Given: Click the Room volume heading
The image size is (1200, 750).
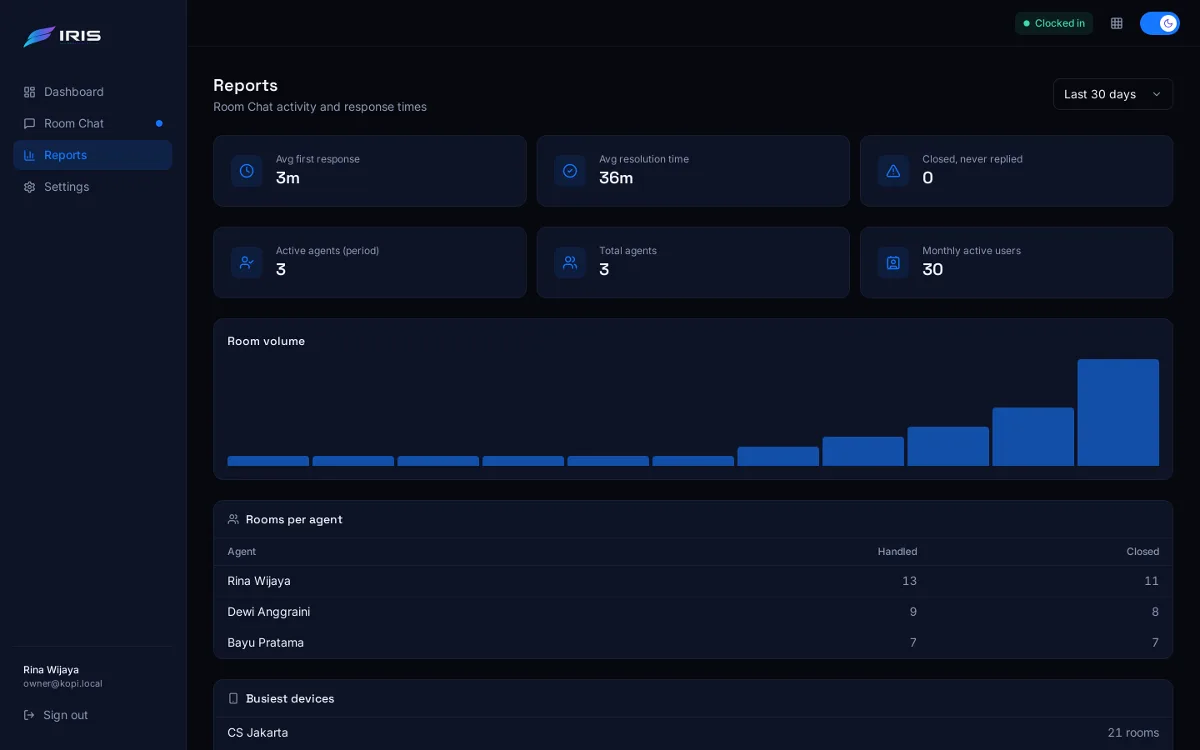Looking at the screenshot, I should click(x=266, y=341).
